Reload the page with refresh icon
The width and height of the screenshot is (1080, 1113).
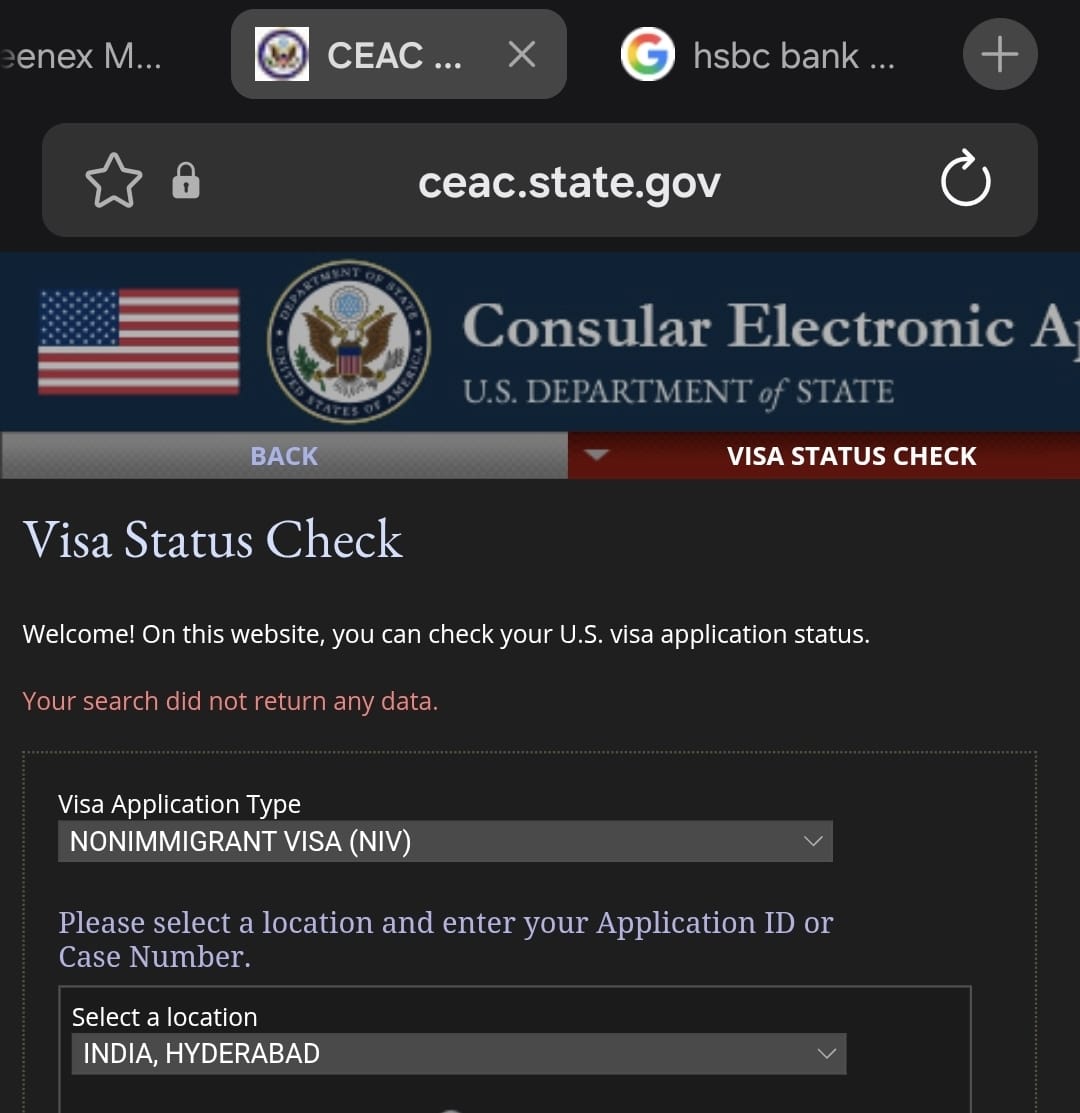point(965,180)
